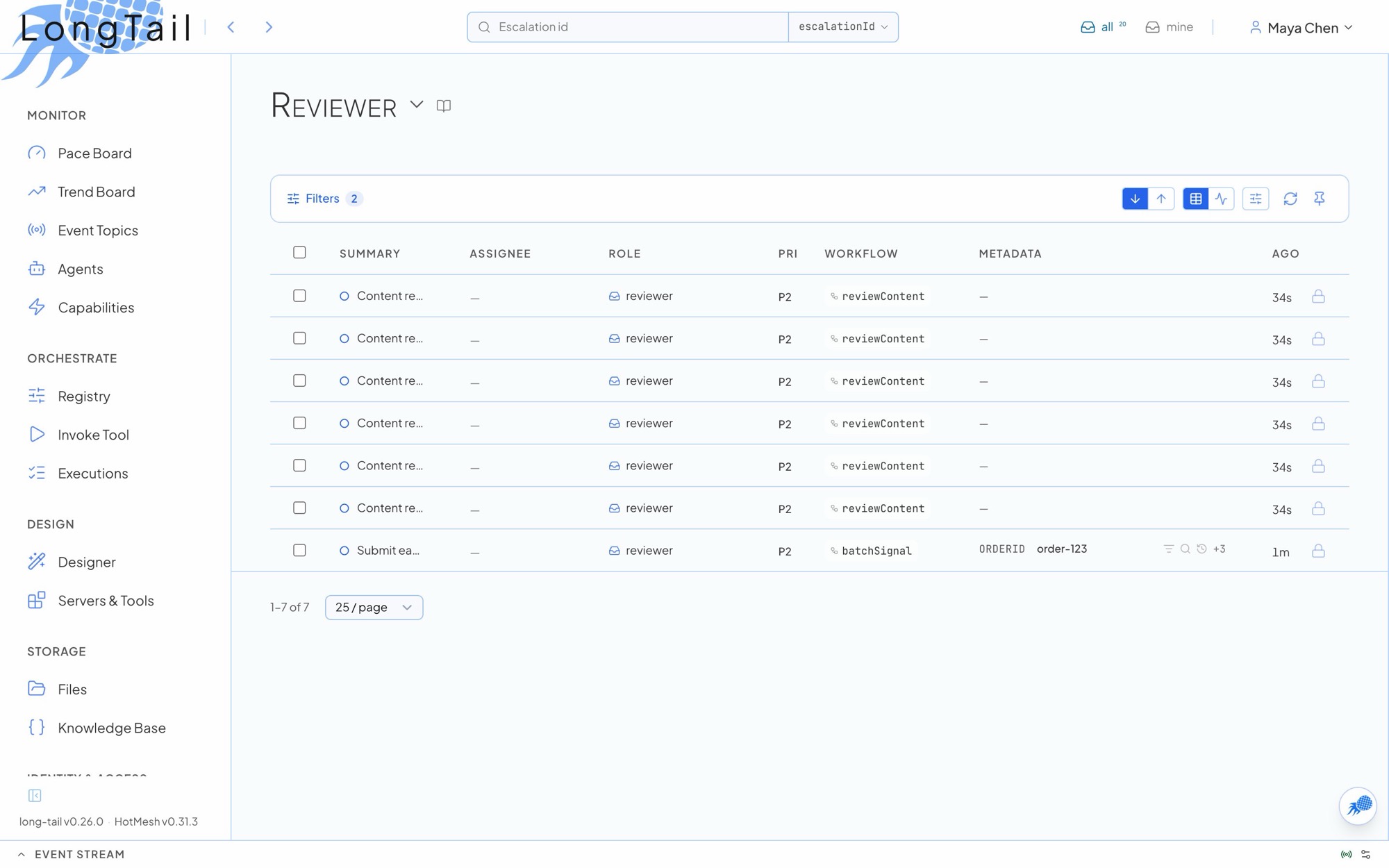Check the last Content re... row checkbox

coord(299,508)
